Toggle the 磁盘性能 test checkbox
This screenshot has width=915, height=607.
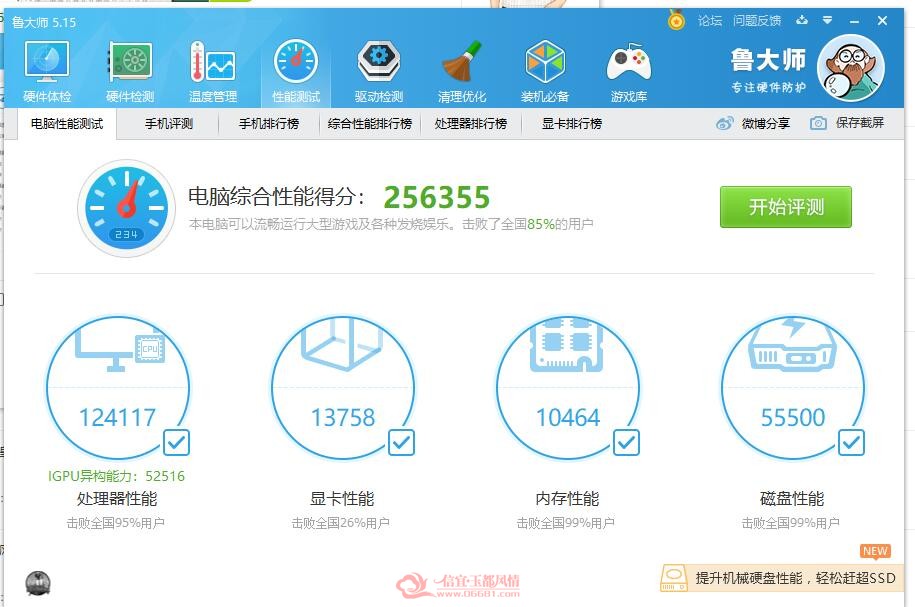click(851, 442)
